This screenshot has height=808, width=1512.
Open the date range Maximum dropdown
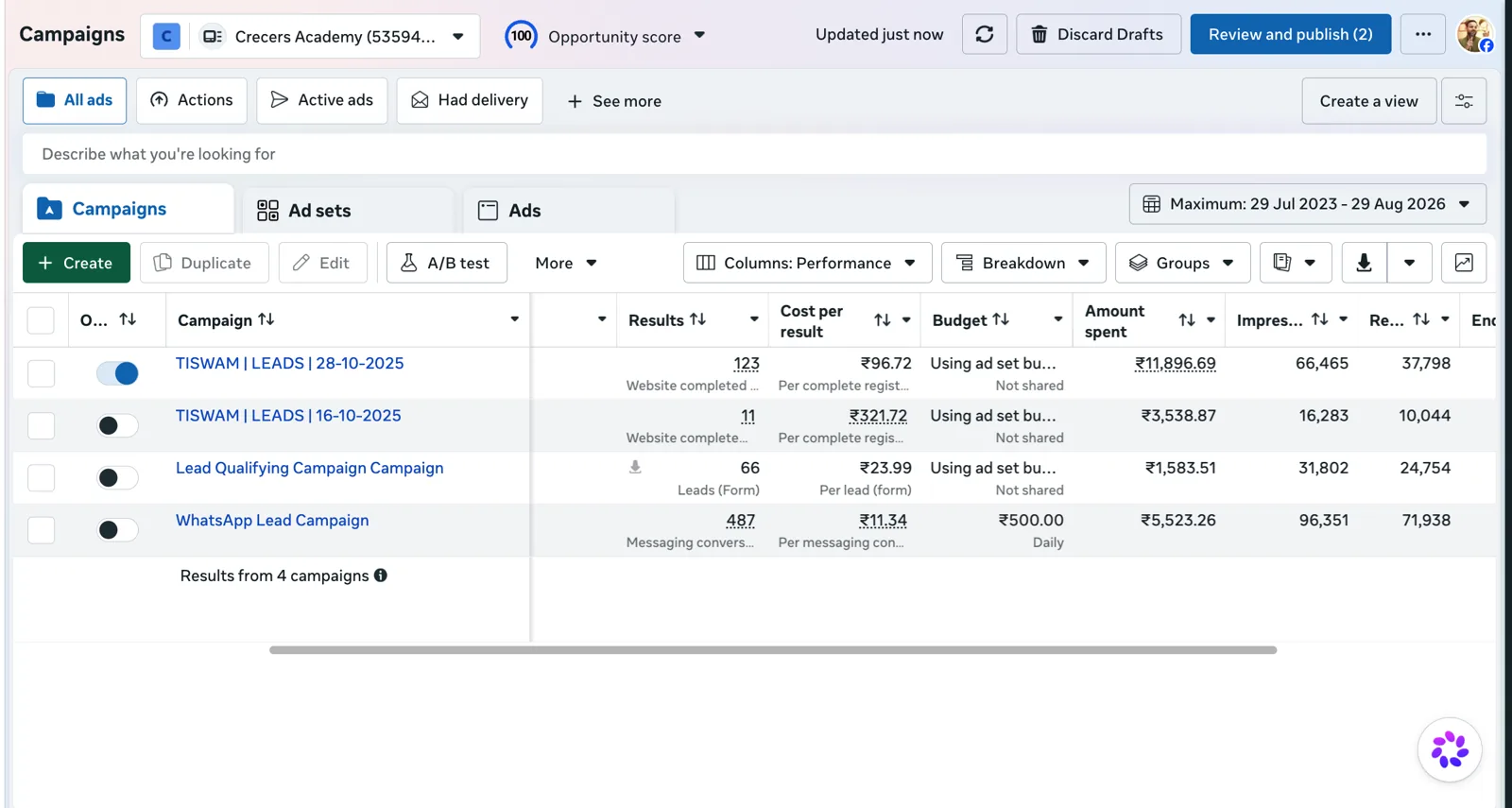click(x=1307, y=204)
